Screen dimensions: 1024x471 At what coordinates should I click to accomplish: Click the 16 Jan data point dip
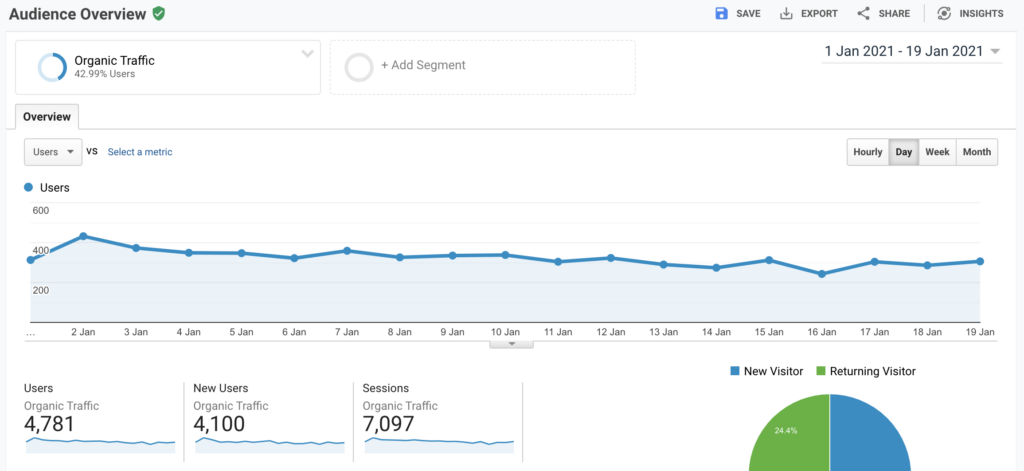(822, 274)
